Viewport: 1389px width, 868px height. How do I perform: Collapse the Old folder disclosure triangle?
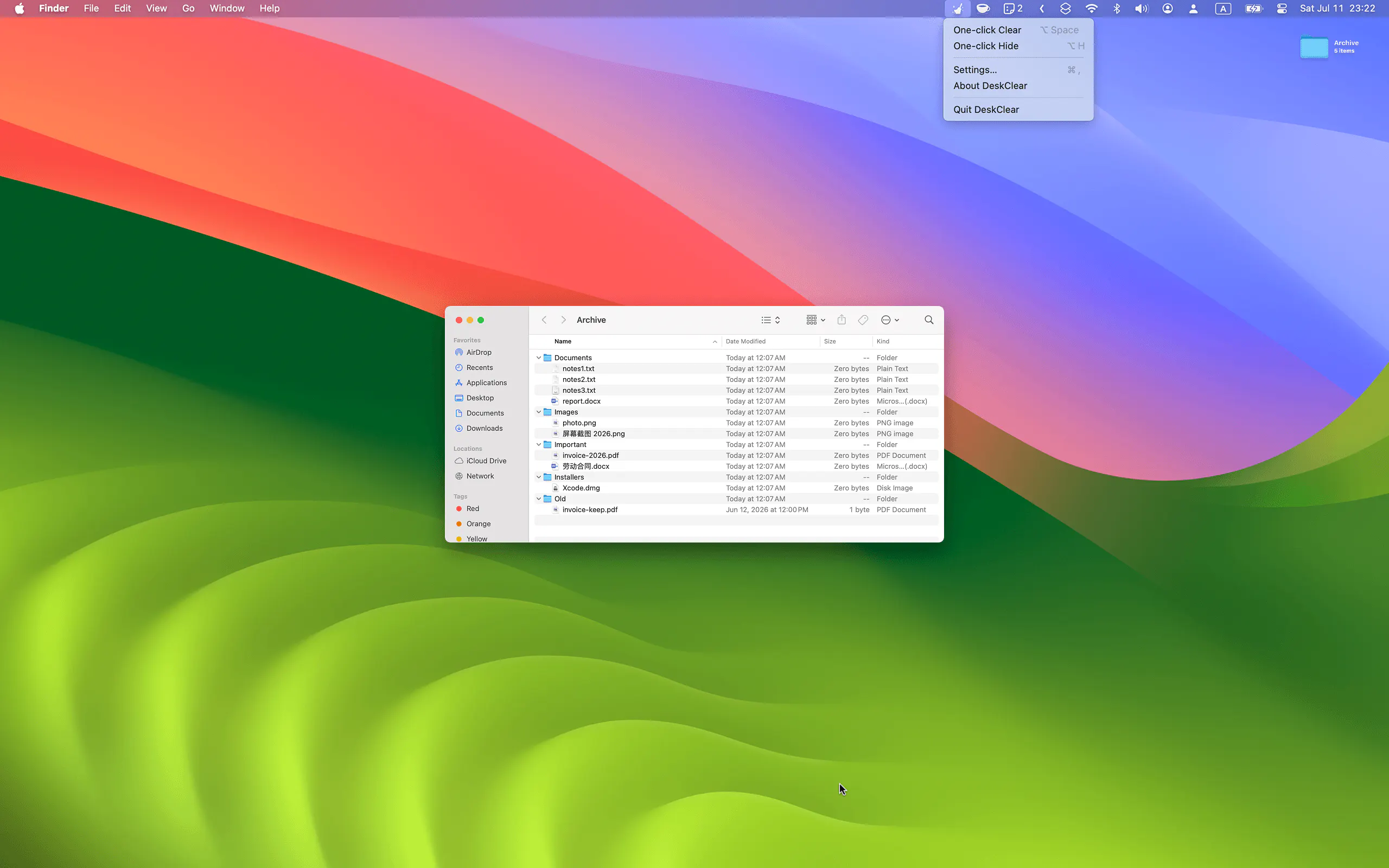tap(538, 499)
